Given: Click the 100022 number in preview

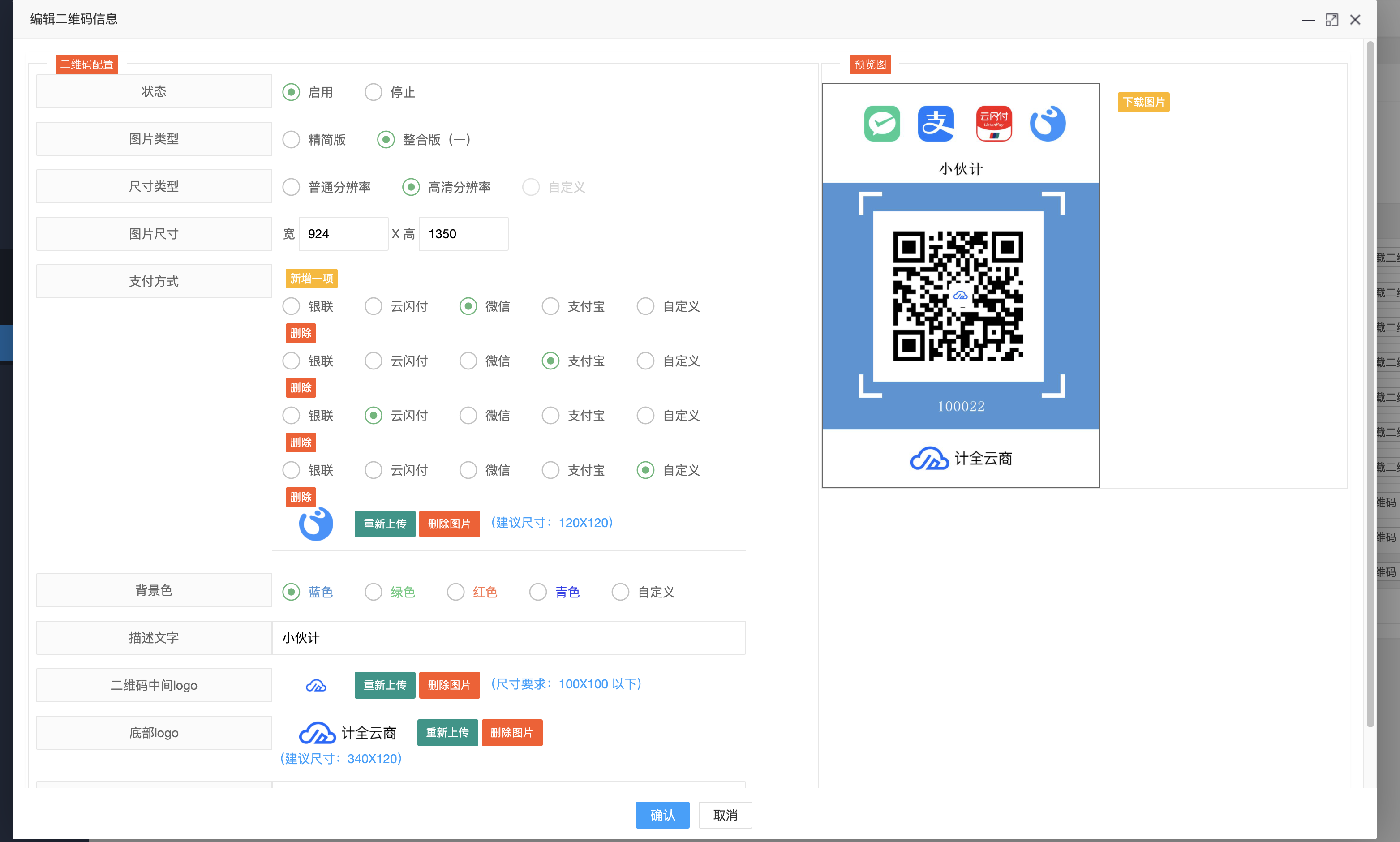Looking at the screenshot, I should pos(961,406).
